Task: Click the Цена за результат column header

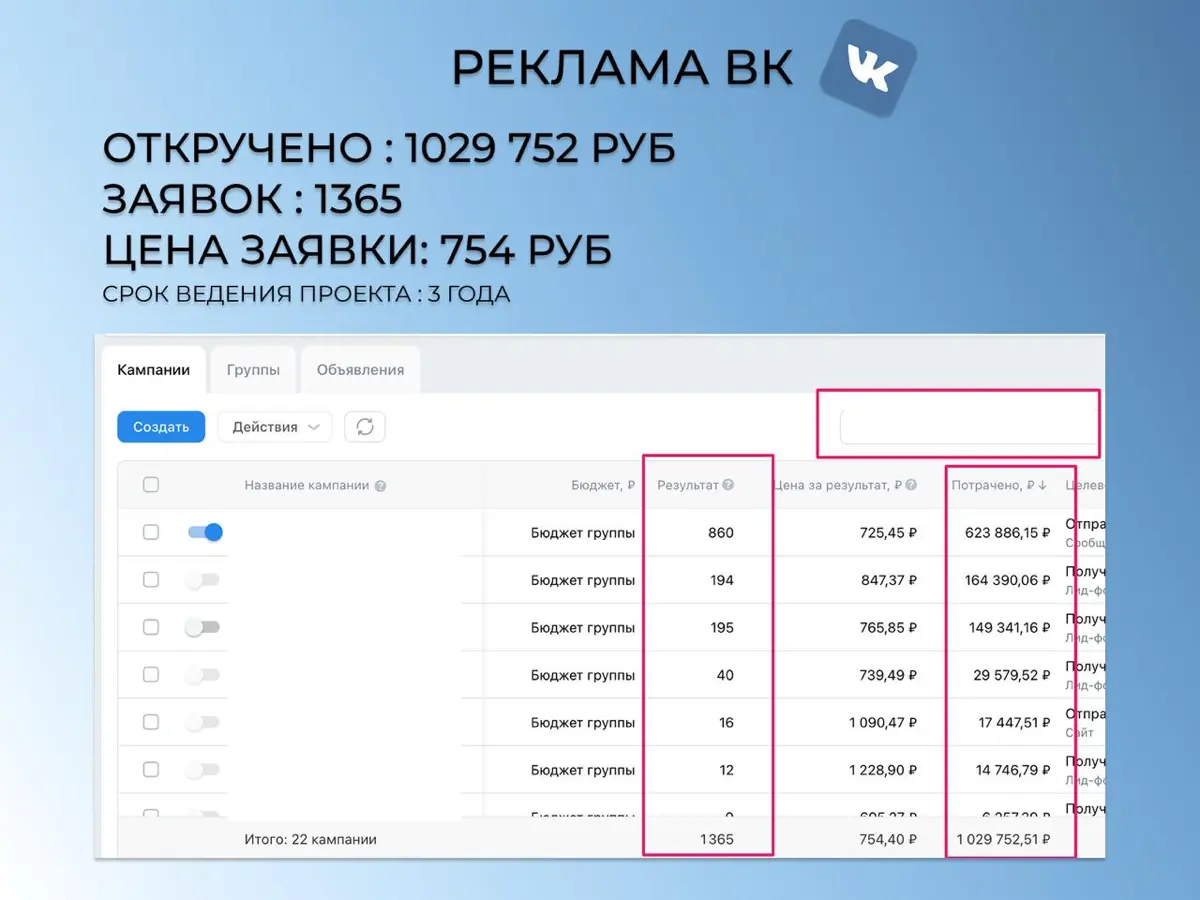Action: point(837,485)
